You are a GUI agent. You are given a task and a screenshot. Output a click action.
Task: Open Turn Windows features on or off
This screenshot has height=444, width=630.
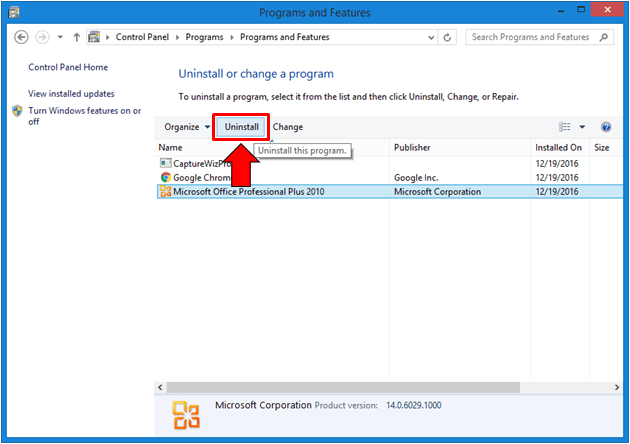point(84,116)
